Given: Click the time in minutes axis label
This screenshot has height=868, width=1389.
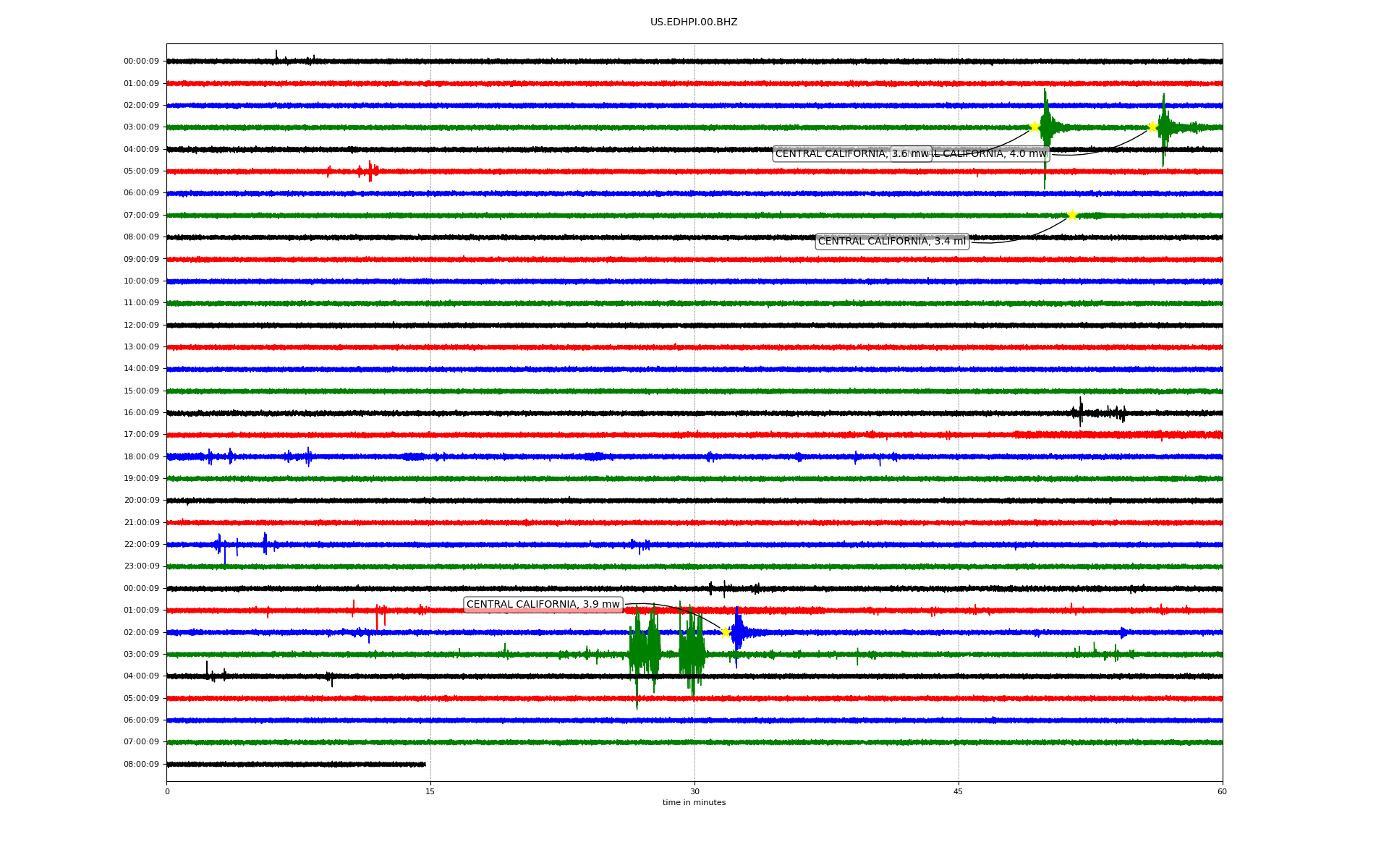Looking at the screenshot, I should pos(693,803).
